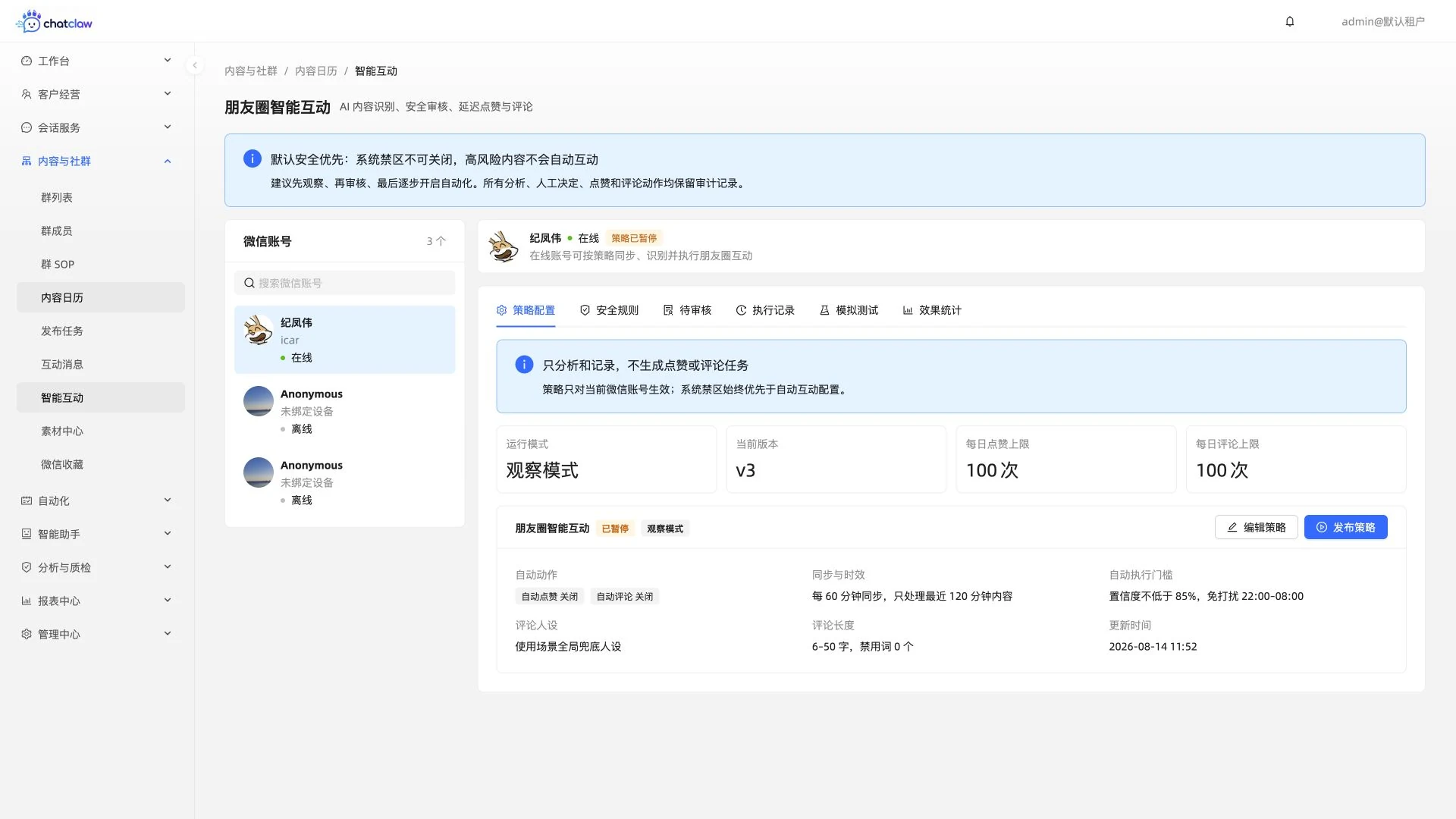Collapse the 内容与社群 menu chevron
This screenshot has height=819, width=1456.
pos(168,161)
